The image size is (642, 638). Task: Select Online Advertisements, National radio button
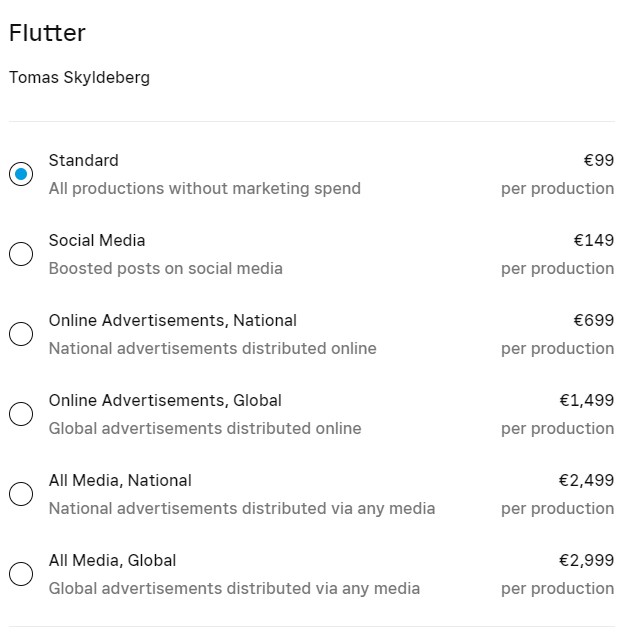21,334
